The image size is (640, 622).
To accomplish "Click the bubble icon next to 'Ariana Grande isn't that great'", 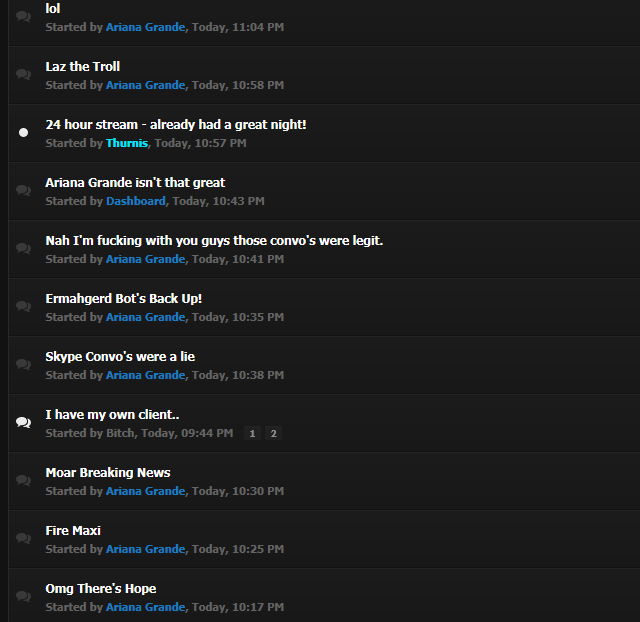I will click(x=23, y=190).
